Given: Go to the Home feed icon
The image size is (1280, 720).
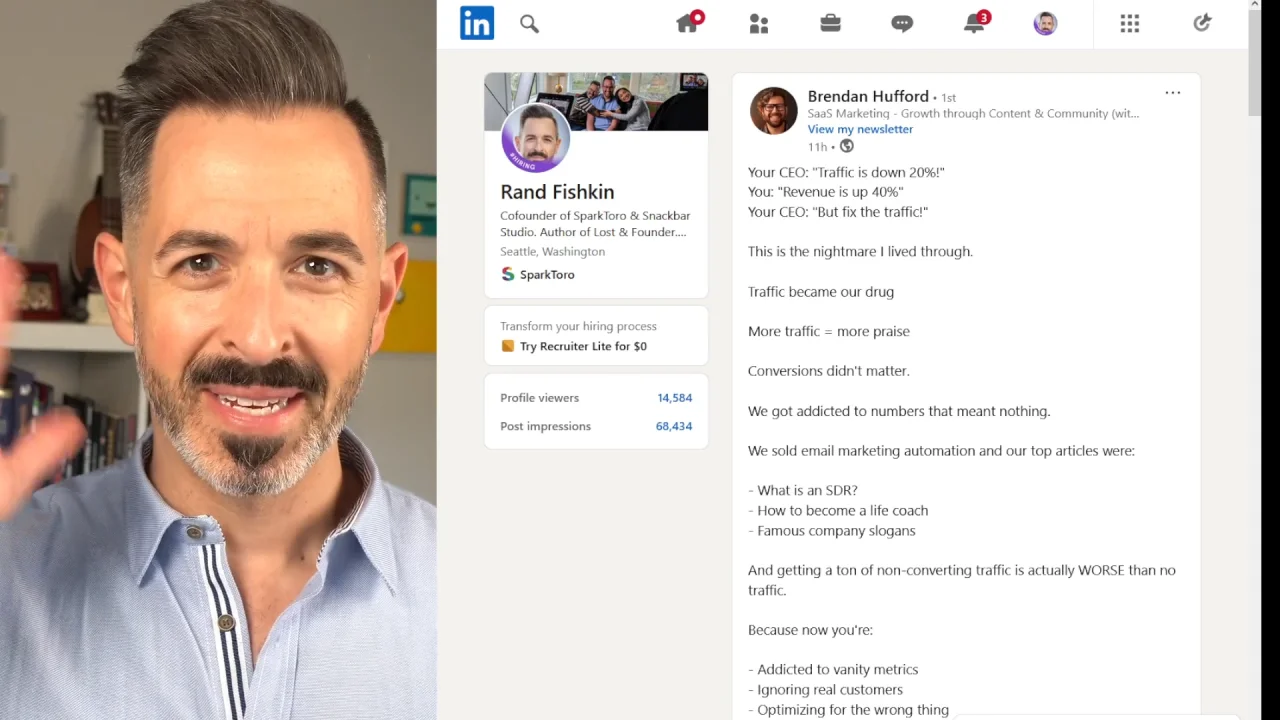Looking at the screenshot, I should (x=688, y=23).
